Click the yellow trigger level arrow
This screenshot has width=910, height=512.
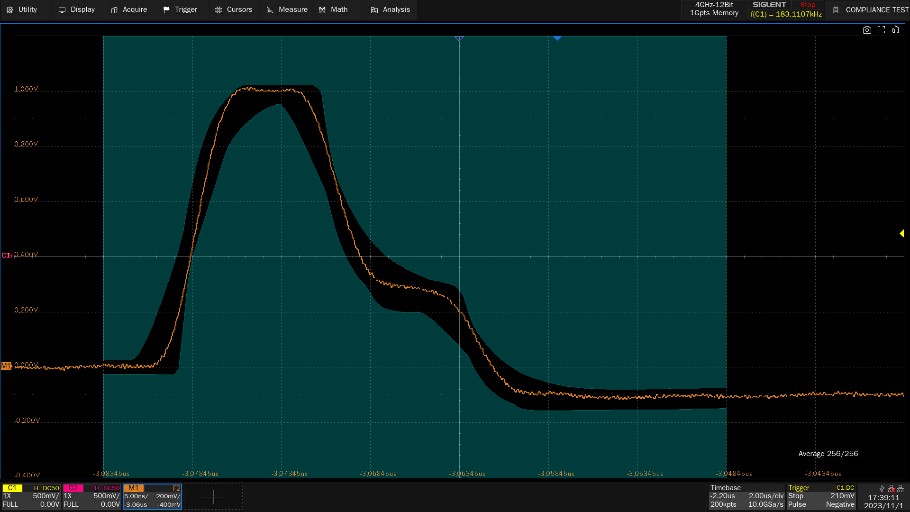(x=902, y=234)
